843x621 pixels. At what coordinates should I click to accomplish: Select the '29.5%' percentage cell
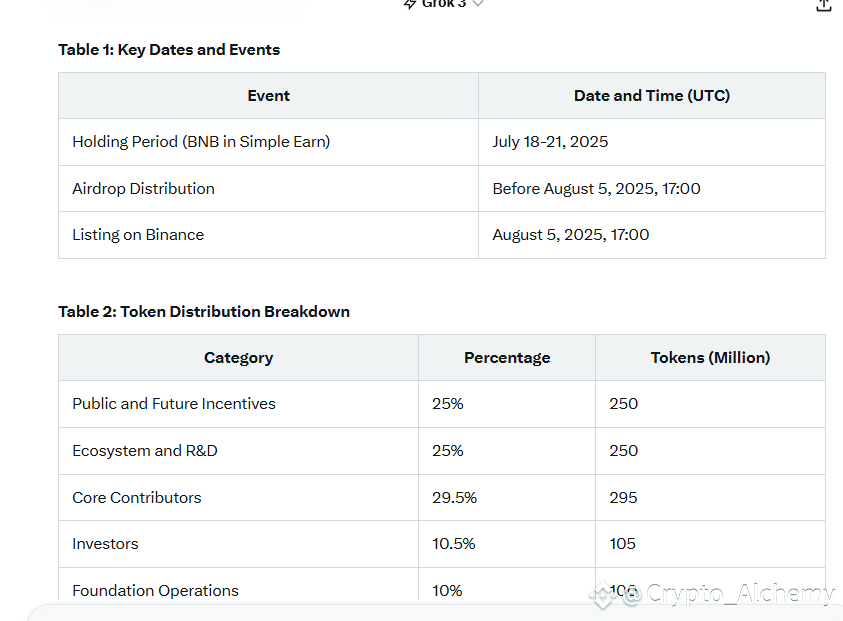507,497
